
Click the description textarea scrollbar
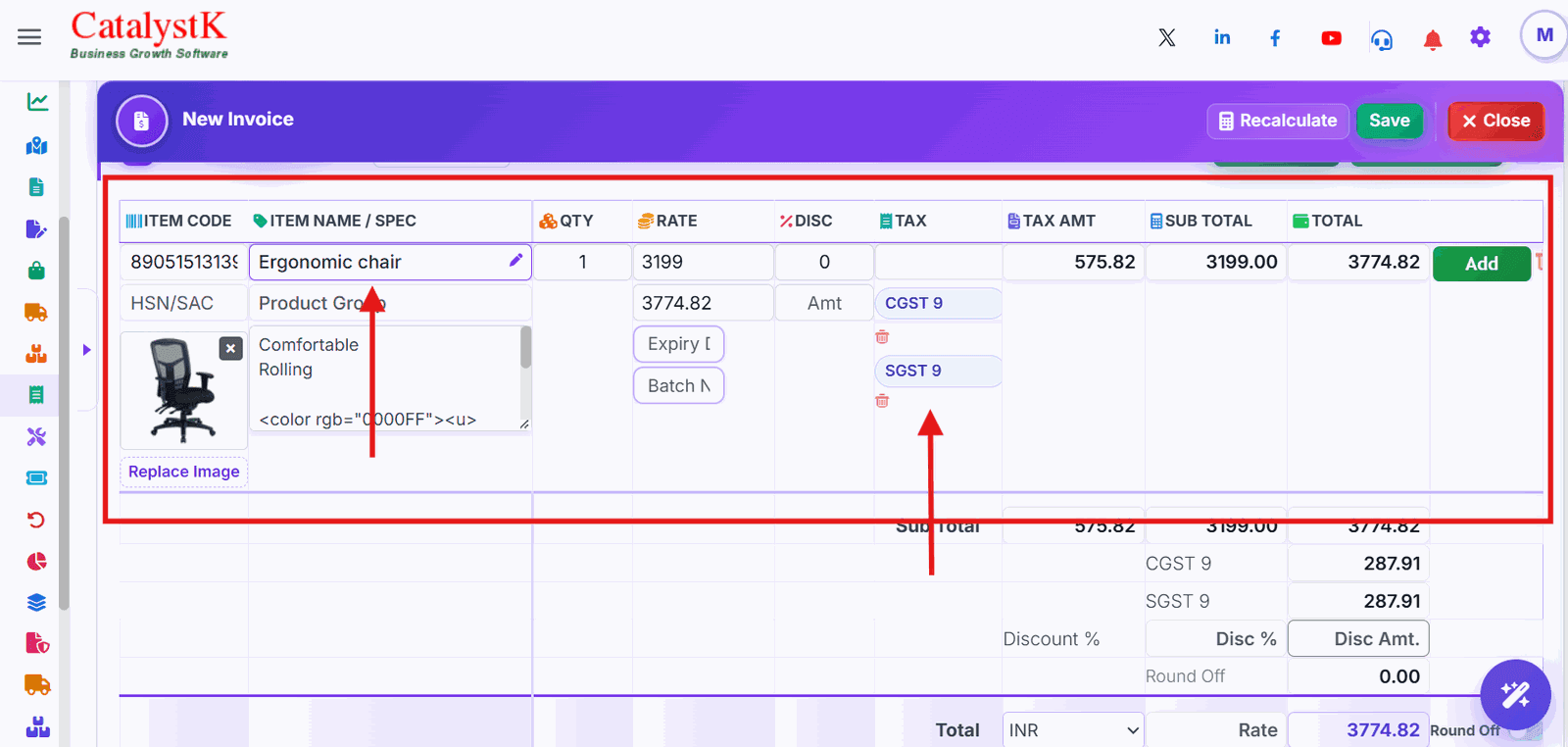pos(526,347)
